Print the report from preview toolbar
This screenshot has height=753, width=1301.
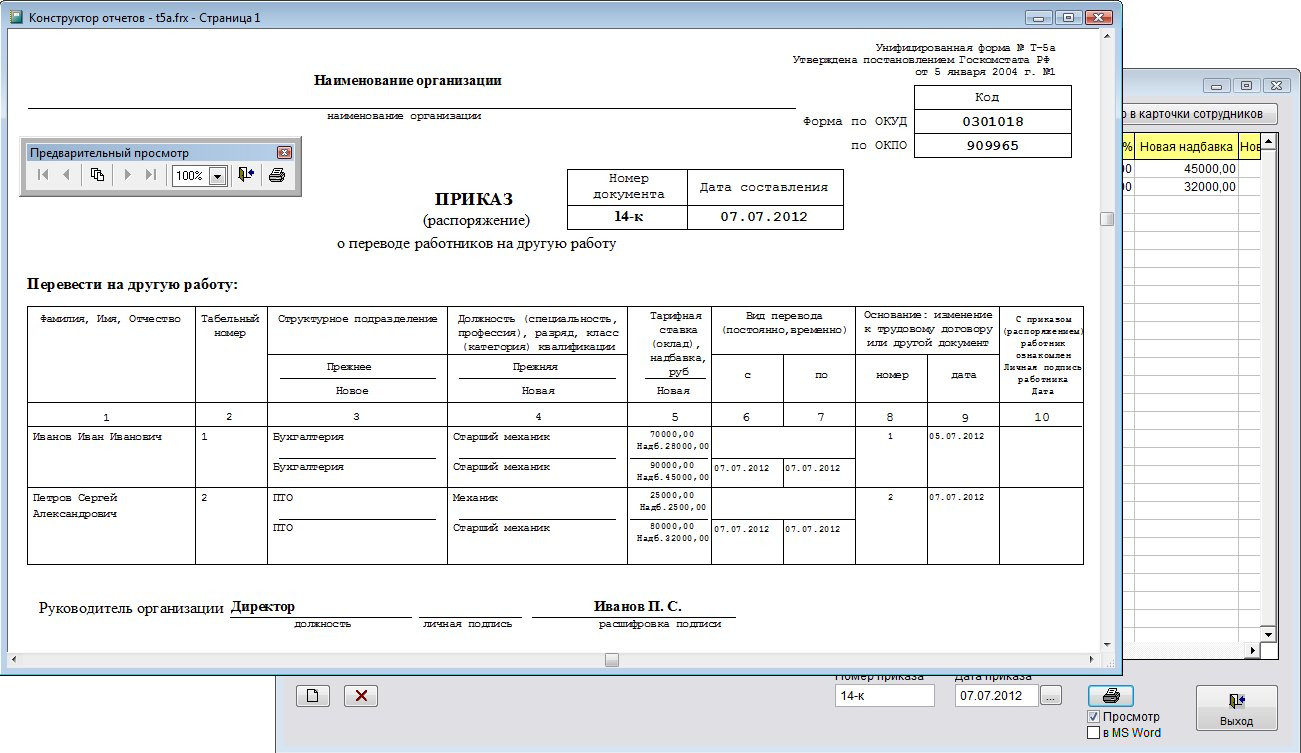(x=277, y=175)
